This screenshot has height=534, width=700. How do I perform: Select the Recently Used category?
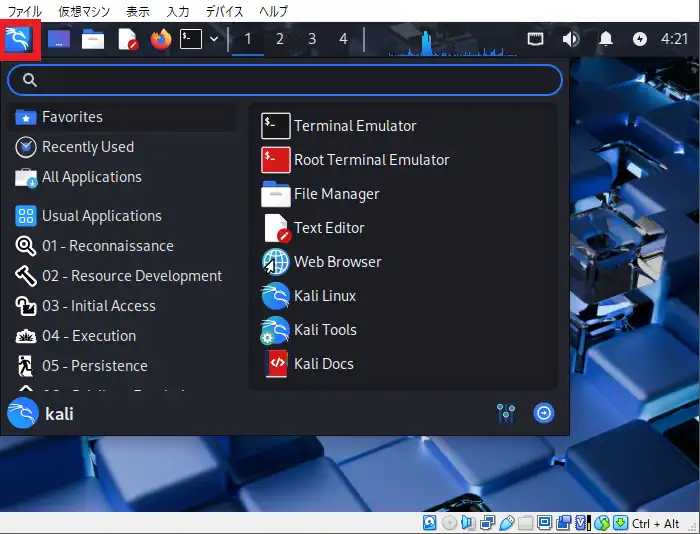(122, 147)
